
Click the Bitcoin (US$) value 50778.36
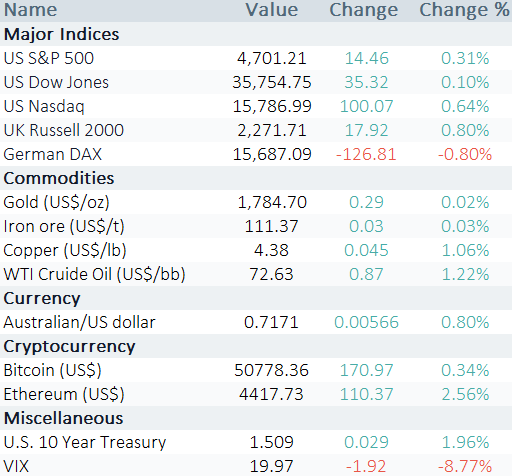271,370
